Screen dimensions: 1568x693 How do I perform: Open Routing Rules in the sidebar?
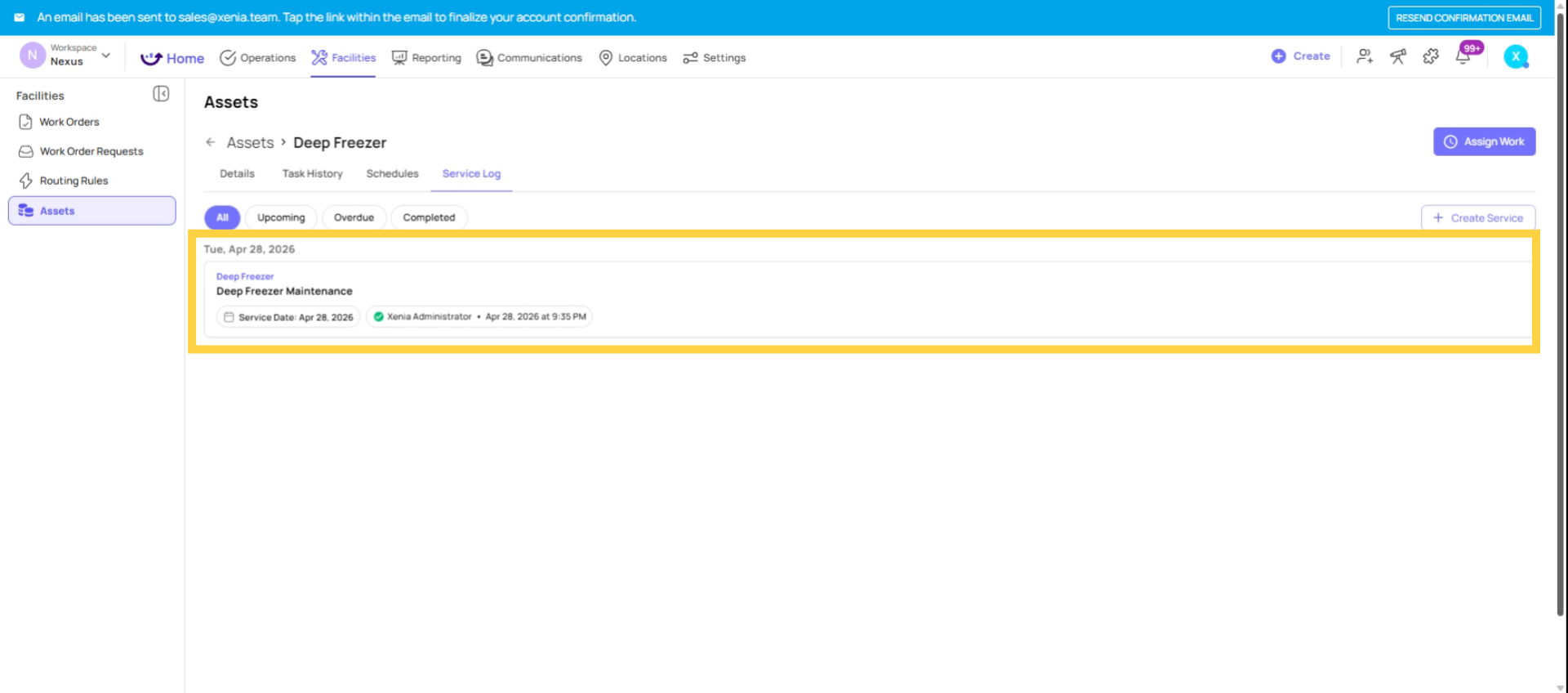91,181
